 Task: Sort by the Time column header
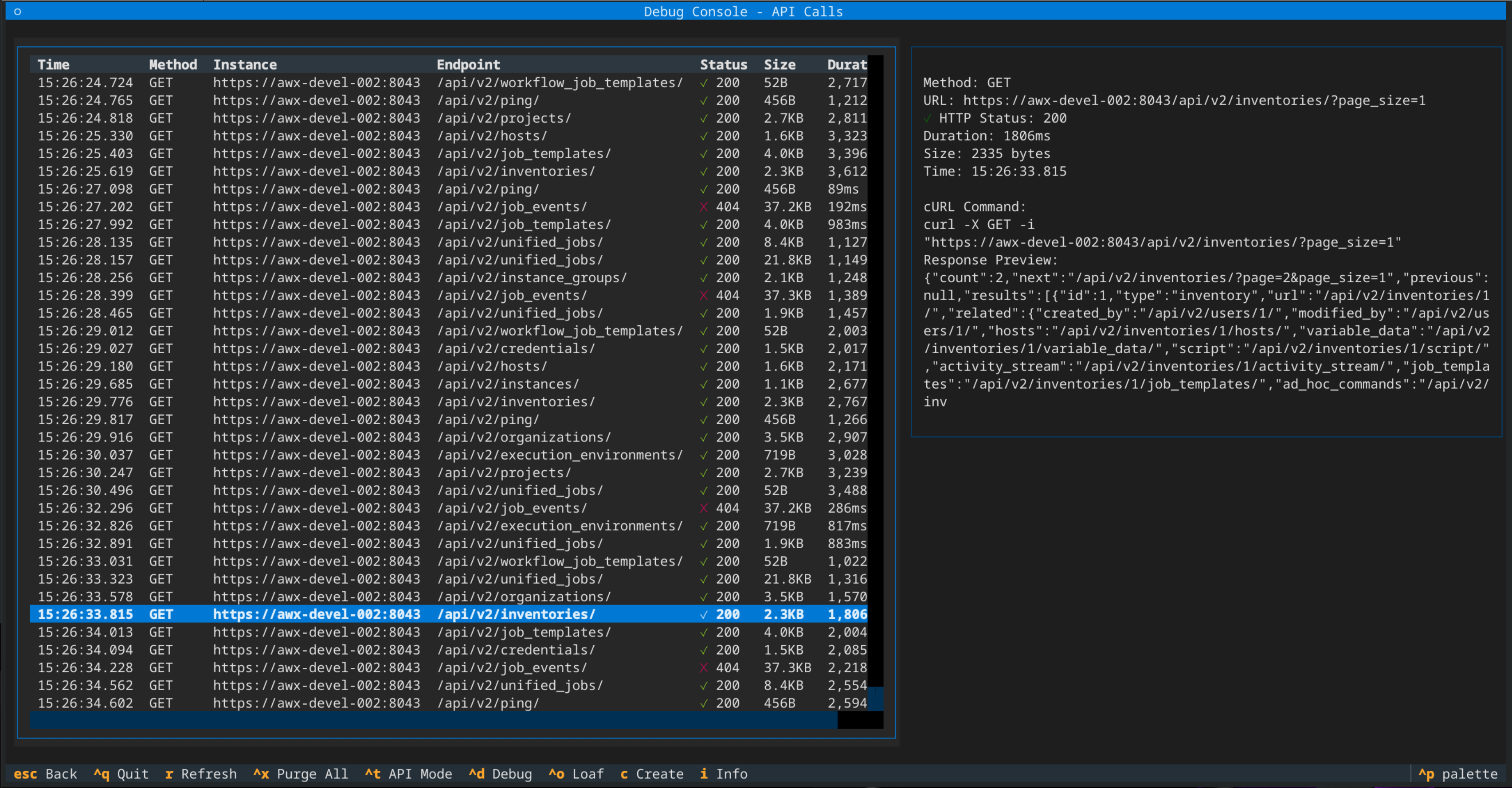pos(53,65)
